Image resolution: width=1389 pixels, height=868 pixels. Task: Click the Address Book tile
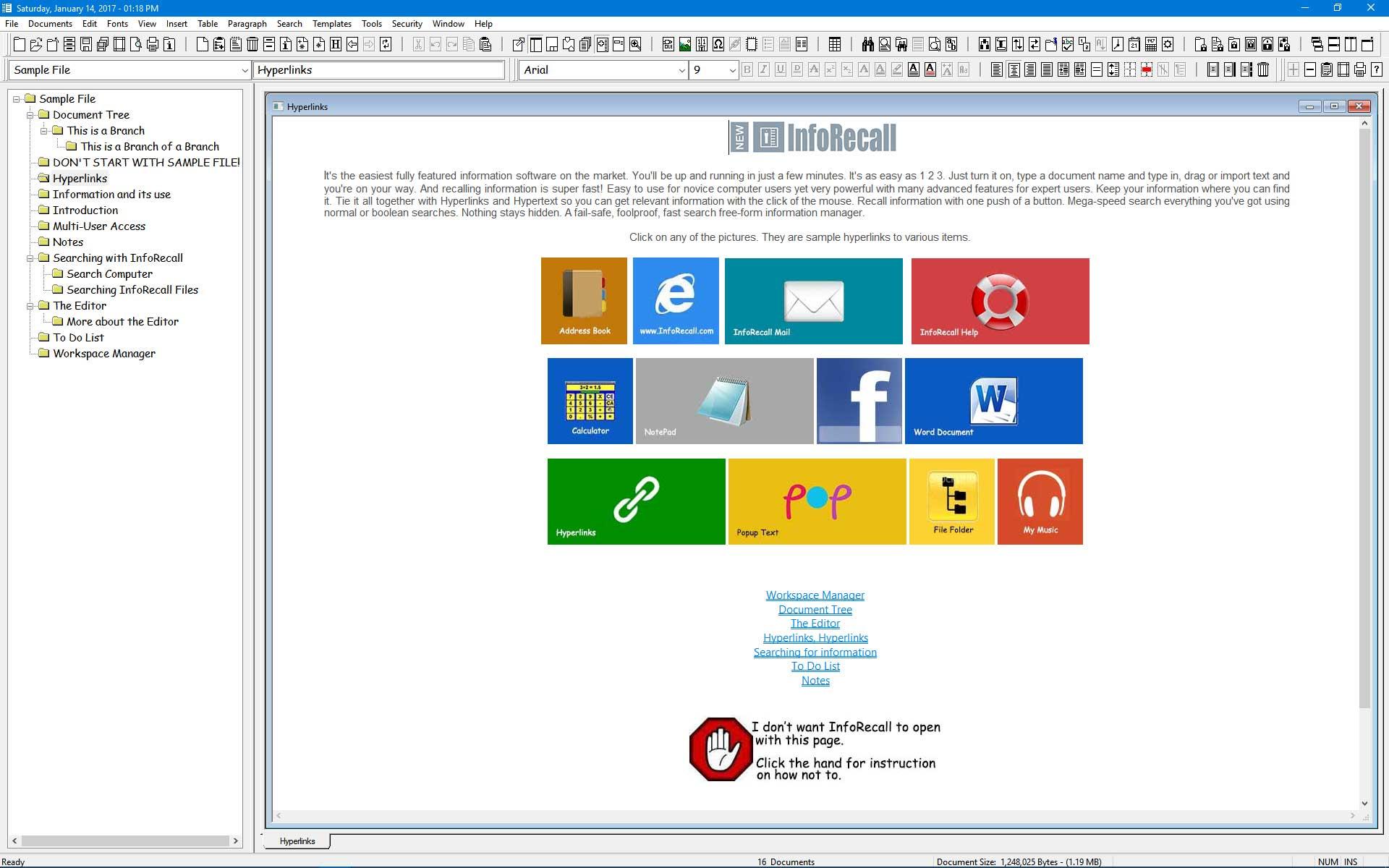pyautogui.click(x=584, y=301)
